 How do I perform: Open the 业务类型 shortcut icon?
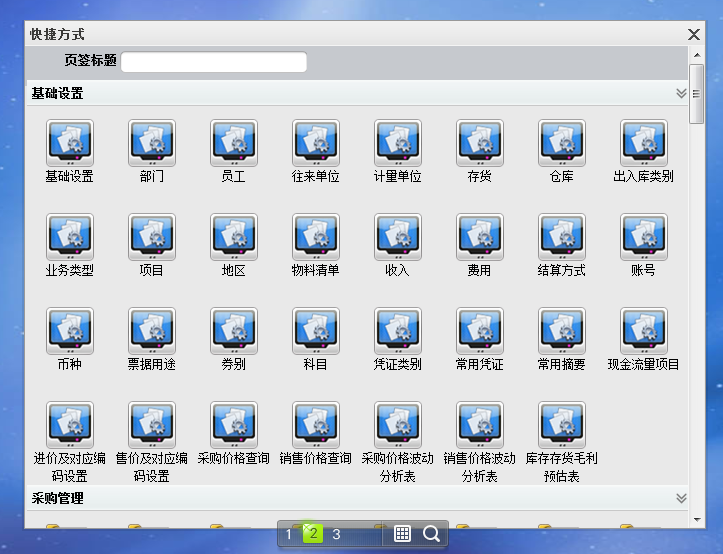70,237
